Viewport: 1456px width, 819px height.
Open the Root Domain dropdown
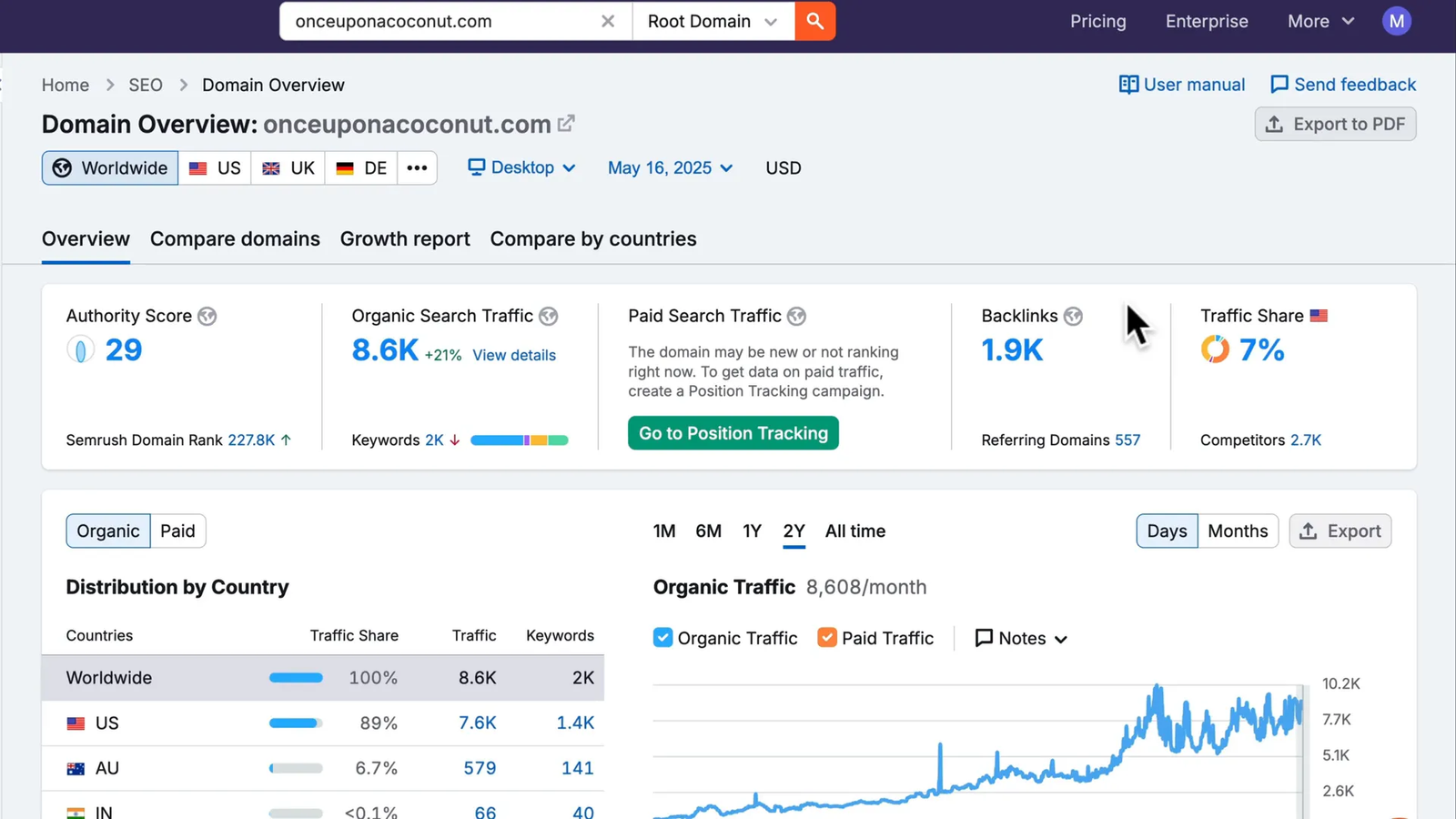tap(713, 21)
